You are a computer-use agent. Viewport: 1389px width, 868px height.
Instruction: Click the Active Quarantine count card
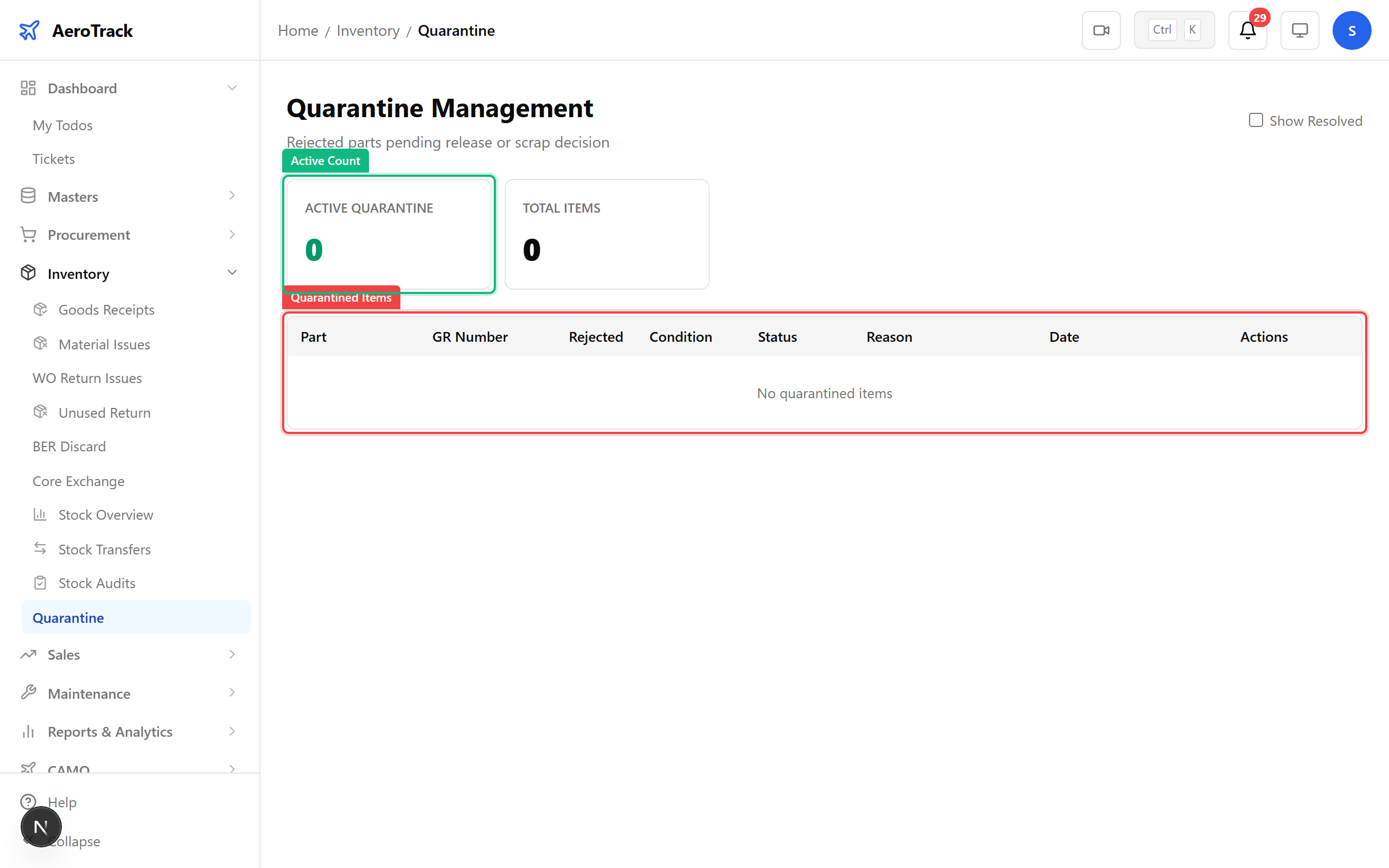click(388, 234)
